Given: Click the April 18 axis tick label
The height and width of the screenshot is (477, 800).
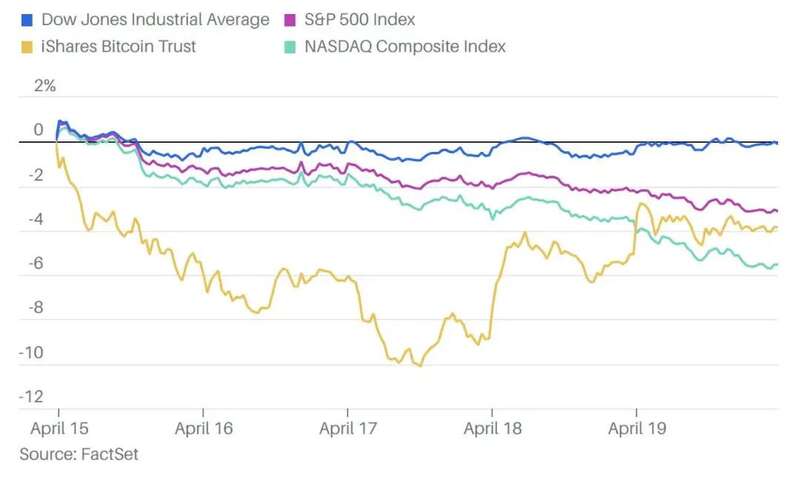Looking at the screenshot, I should coord(492,429).
